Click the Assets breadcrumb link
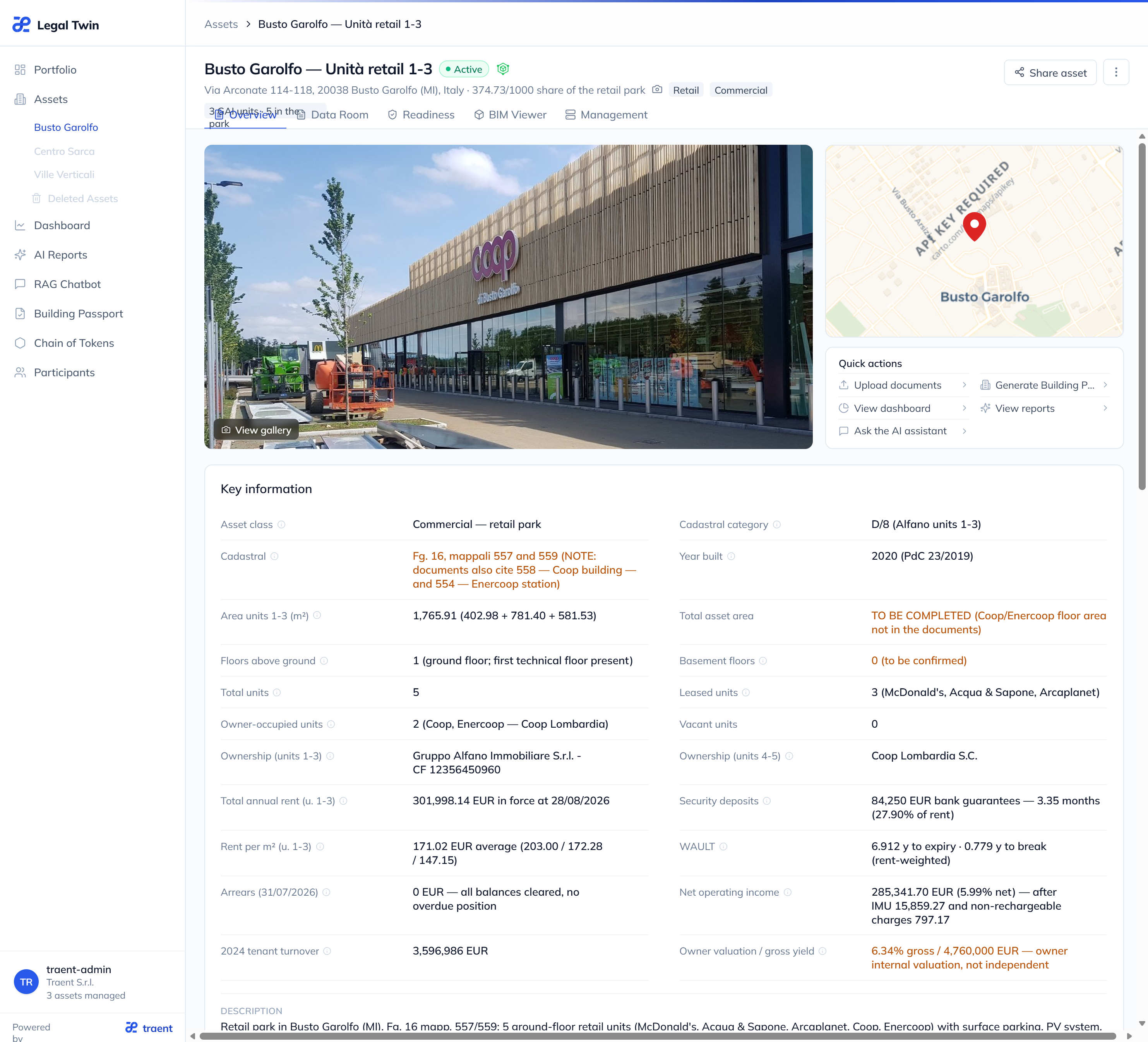 pyautogui.click(x=221, y=24)
